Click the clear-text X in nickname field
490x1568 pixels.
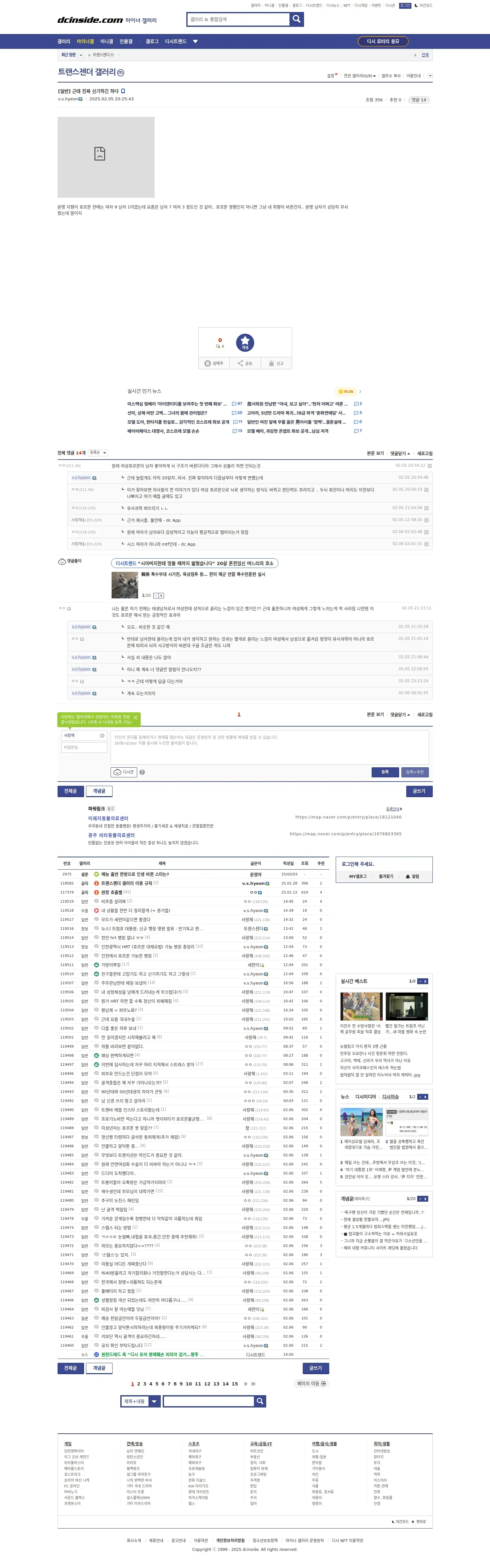point(102,735)
